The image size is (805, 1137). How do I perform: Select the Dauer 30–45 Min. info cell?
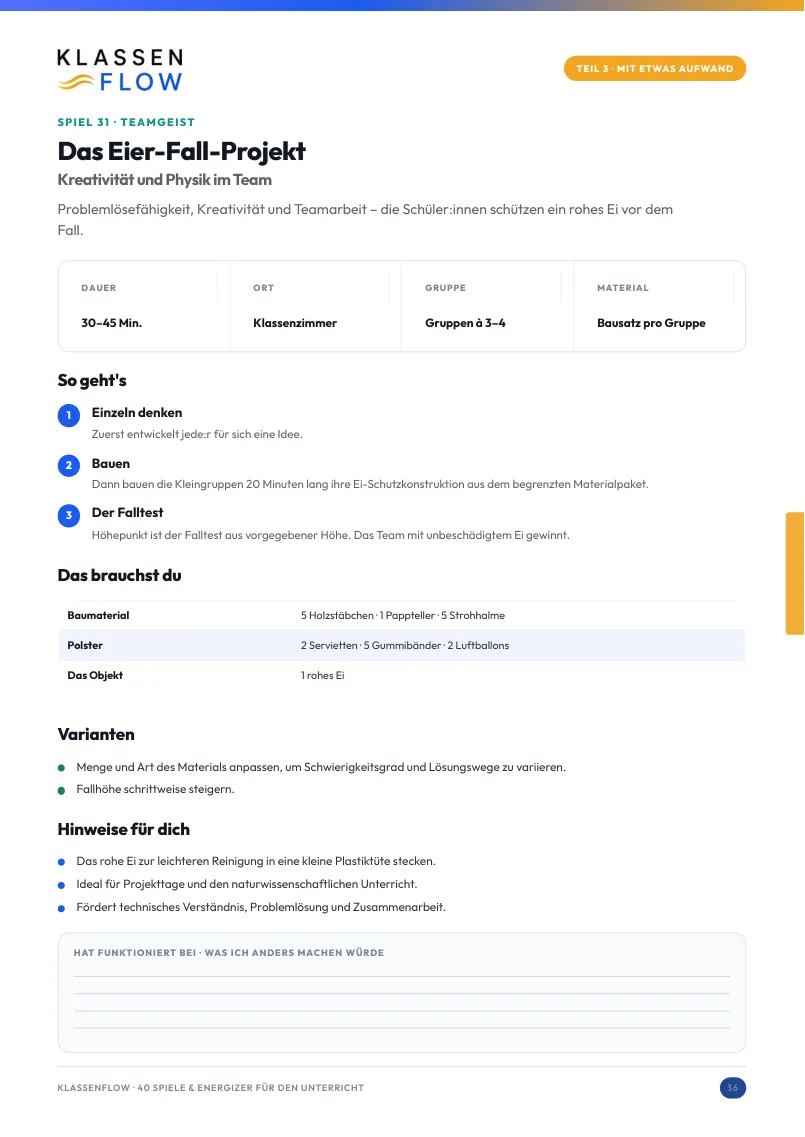point(144,306)
